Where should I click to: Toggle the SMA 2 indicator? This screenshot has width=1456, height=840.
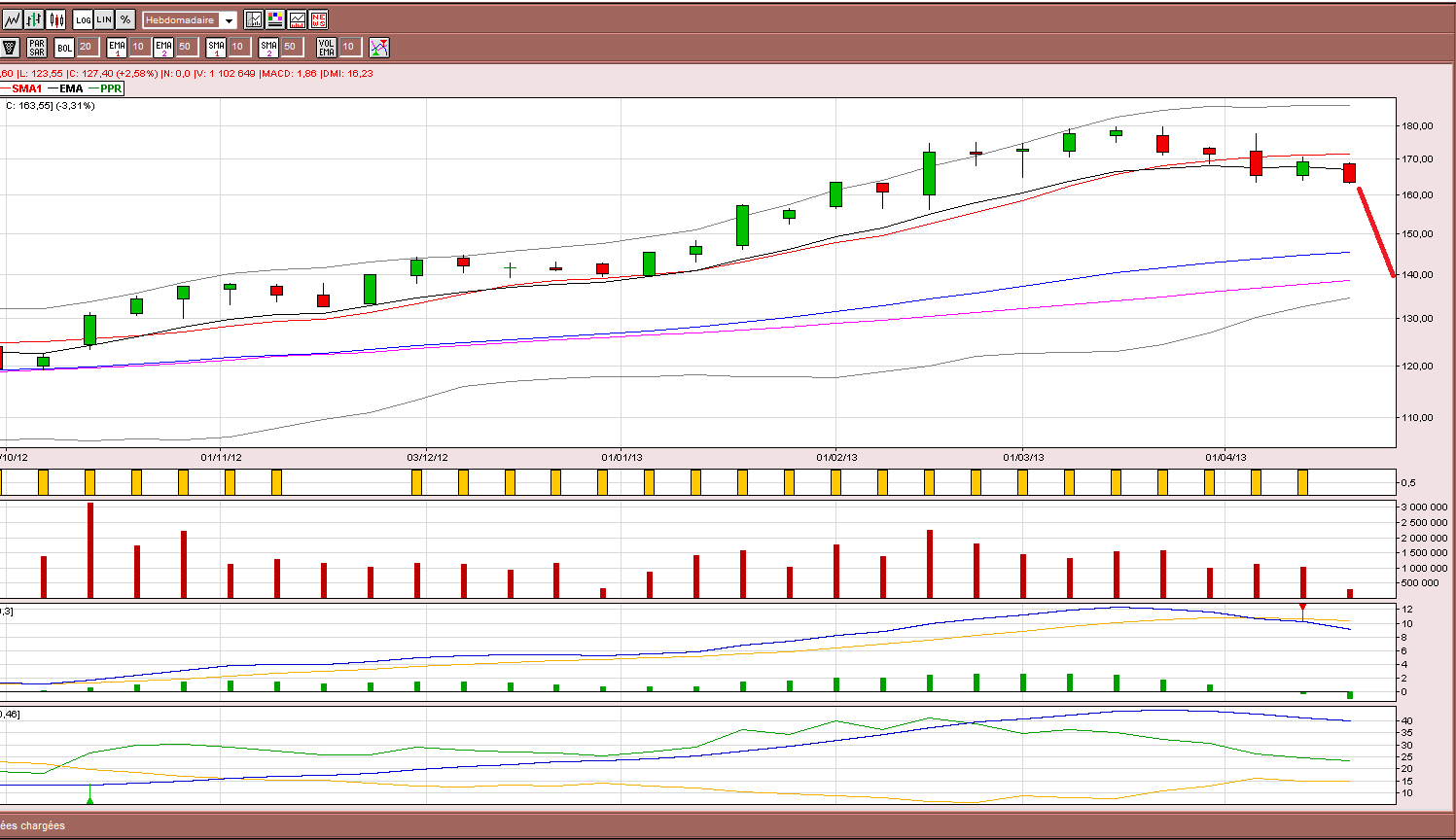click(268, 47)
